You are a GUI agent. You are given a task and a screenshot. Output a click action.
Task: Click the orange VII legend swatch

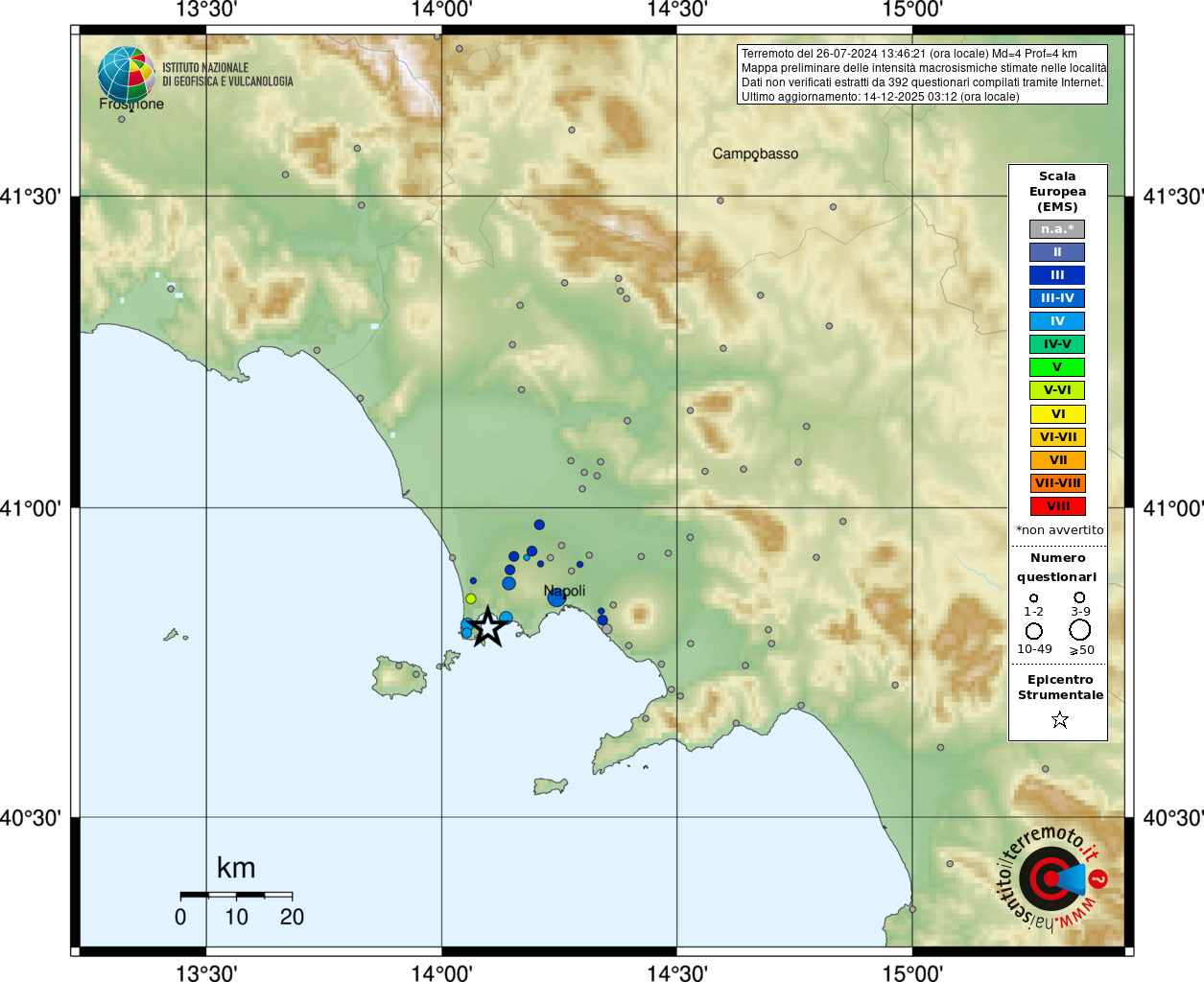click(x=1057, y=460)
